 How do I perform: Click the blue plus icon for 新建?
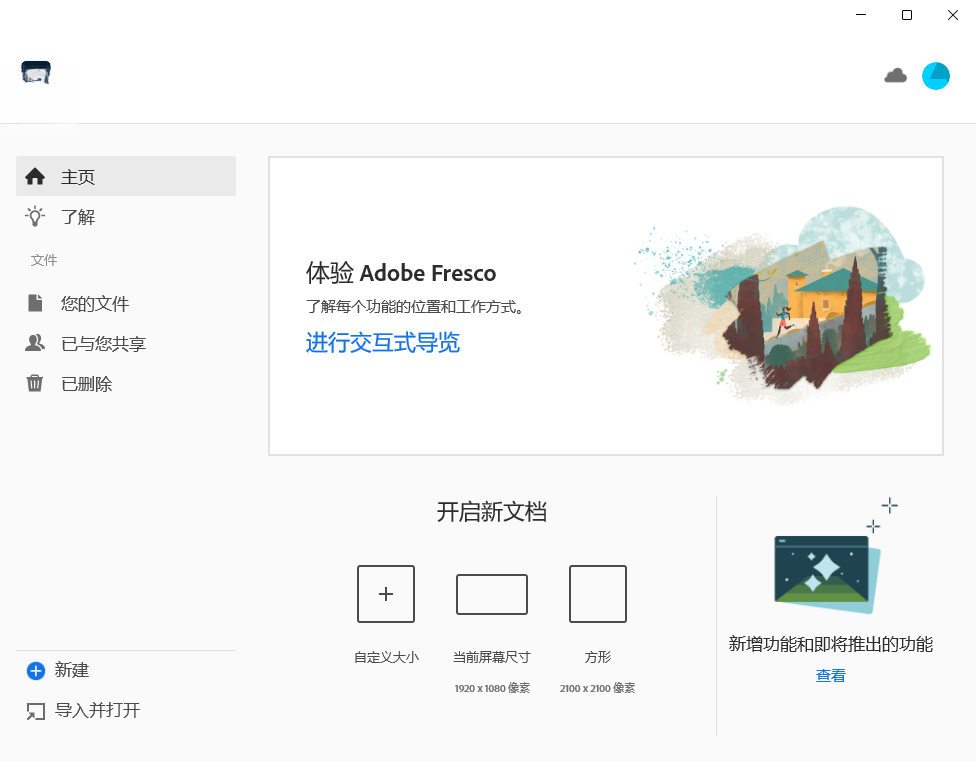click(35, 671)
